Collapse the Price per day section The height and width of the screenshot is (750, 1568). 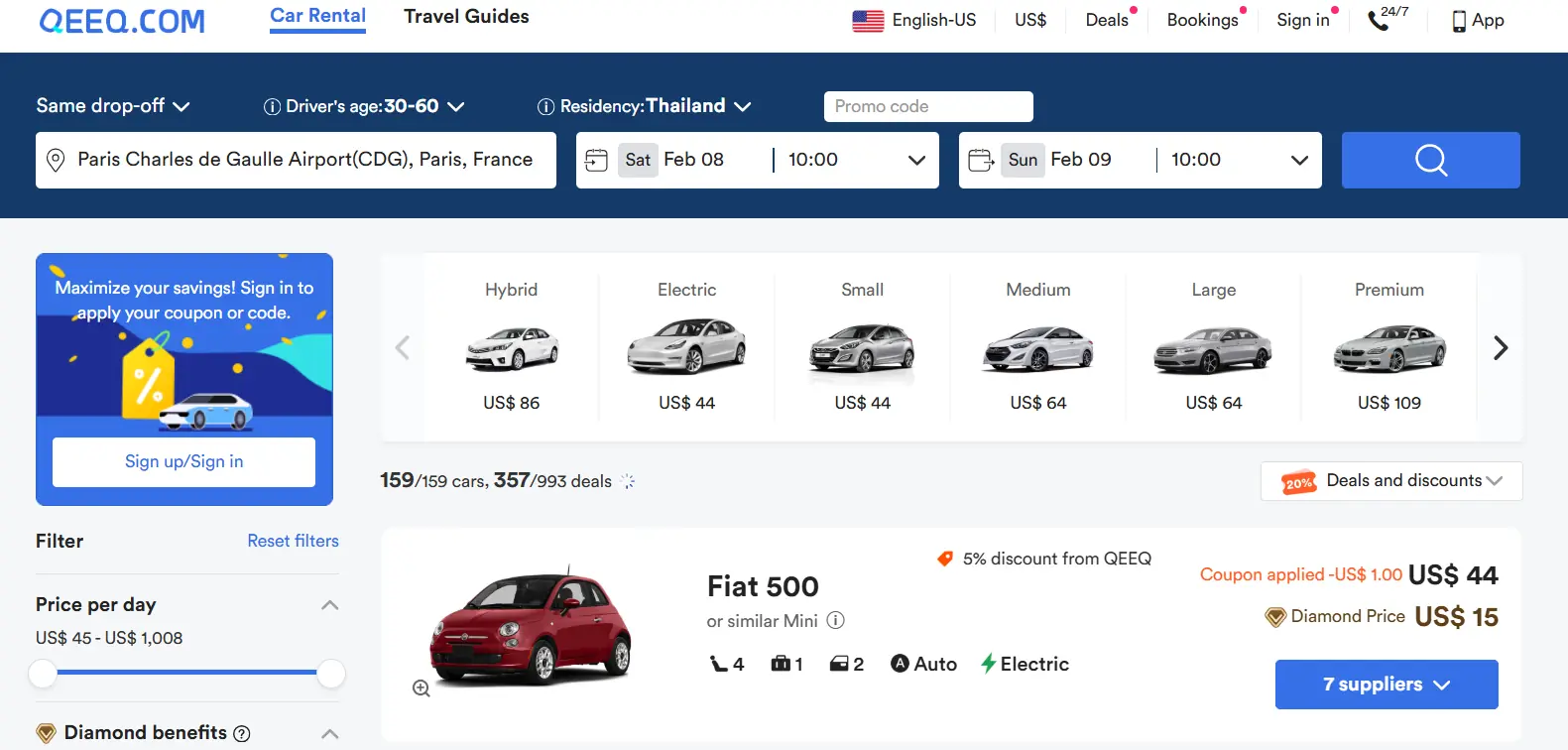(330, 605)
